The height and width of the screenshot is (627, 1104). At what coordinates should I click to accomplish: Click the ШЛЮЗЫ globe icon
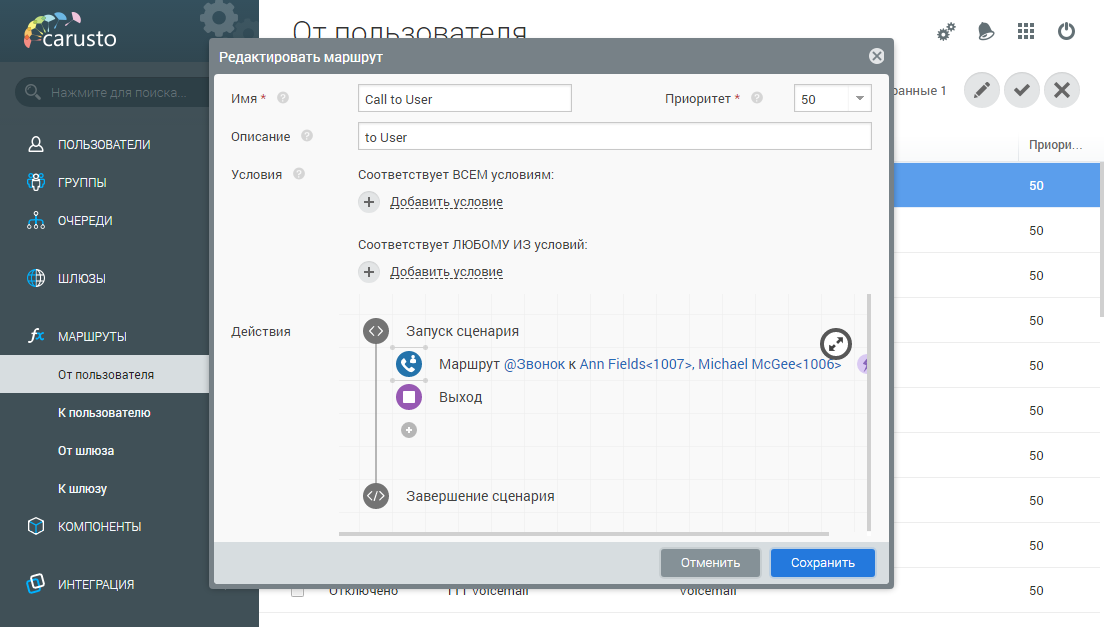click(36, 278)
